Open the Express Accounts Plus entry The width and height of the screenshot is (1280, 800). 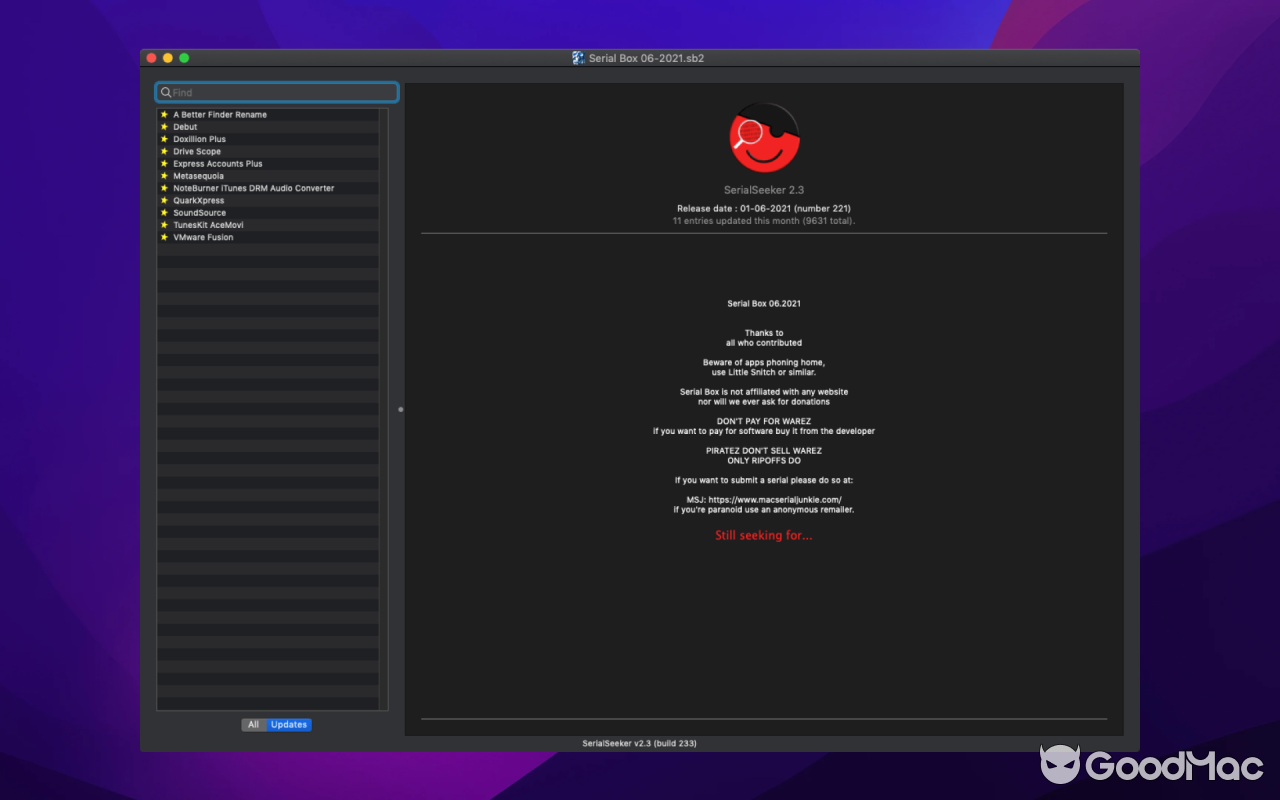coord(218,164)
